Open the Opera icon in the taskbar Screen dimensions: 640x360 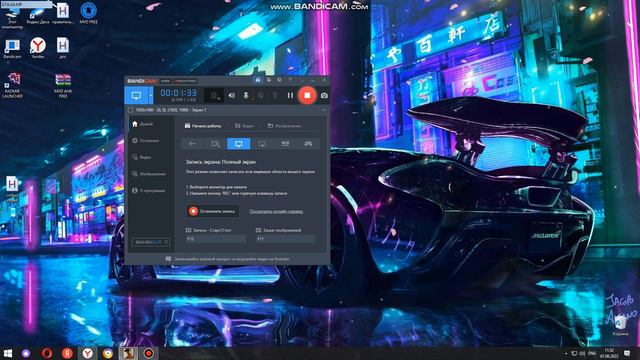click(x=47, y=353)
